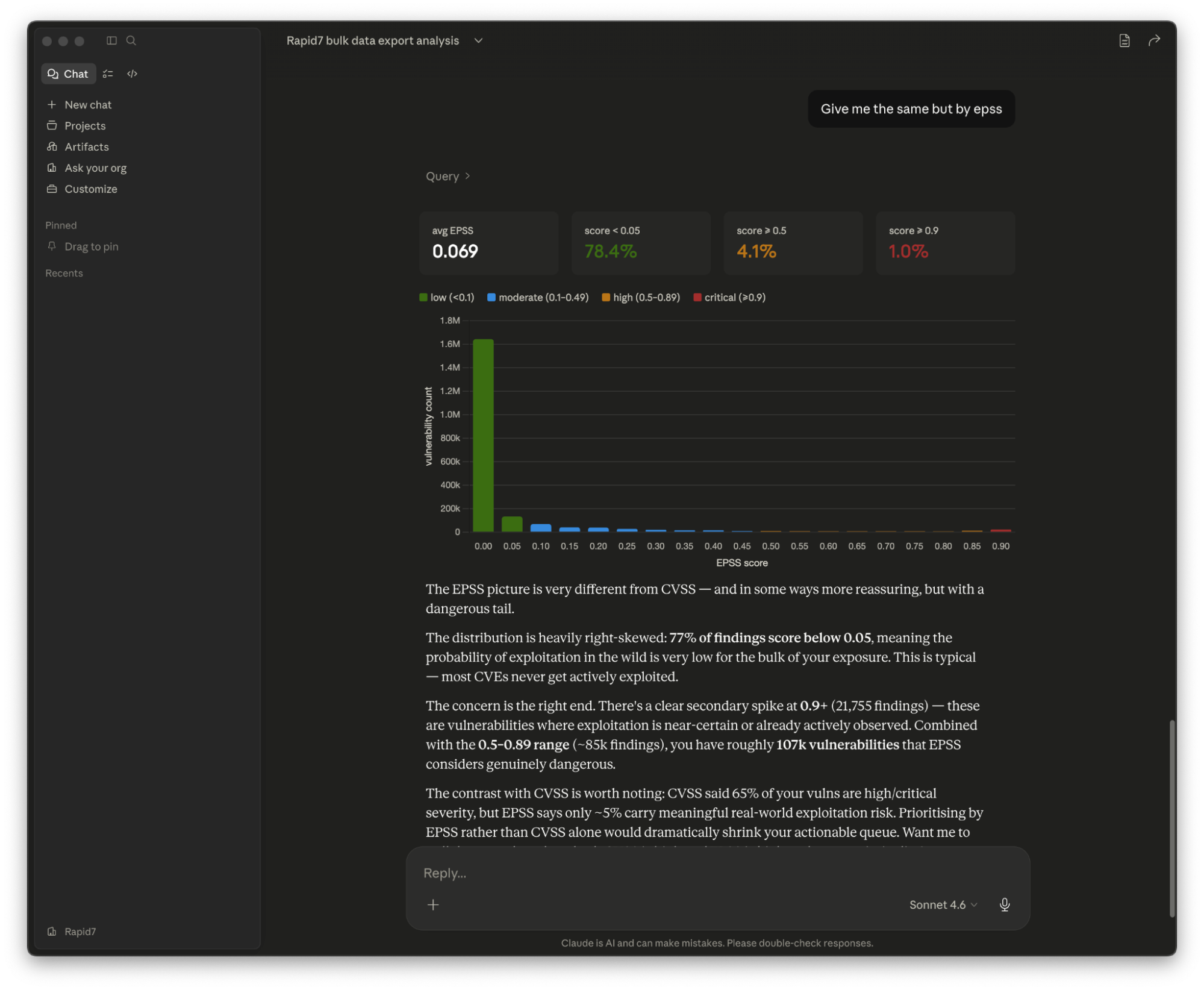Open the tasks list icon beside Chat
The width and height of the screenshot is (1204, 990).
click(x=108, y=74)
